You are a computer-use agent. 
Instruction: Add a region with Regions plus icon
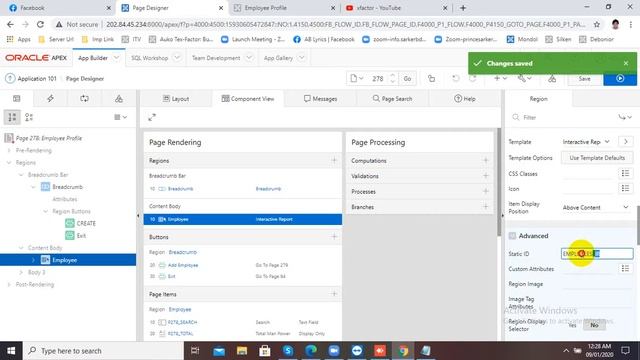pos(334,160)
